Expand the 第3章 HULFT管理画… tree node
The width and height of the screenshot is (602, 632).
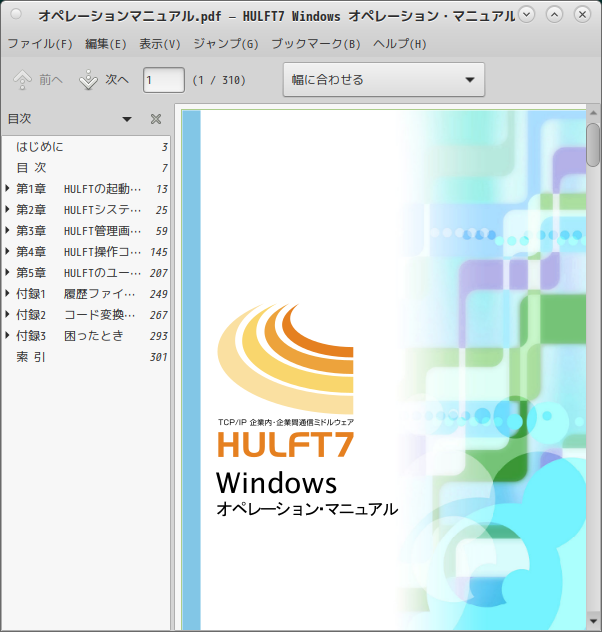click(7, 230)
